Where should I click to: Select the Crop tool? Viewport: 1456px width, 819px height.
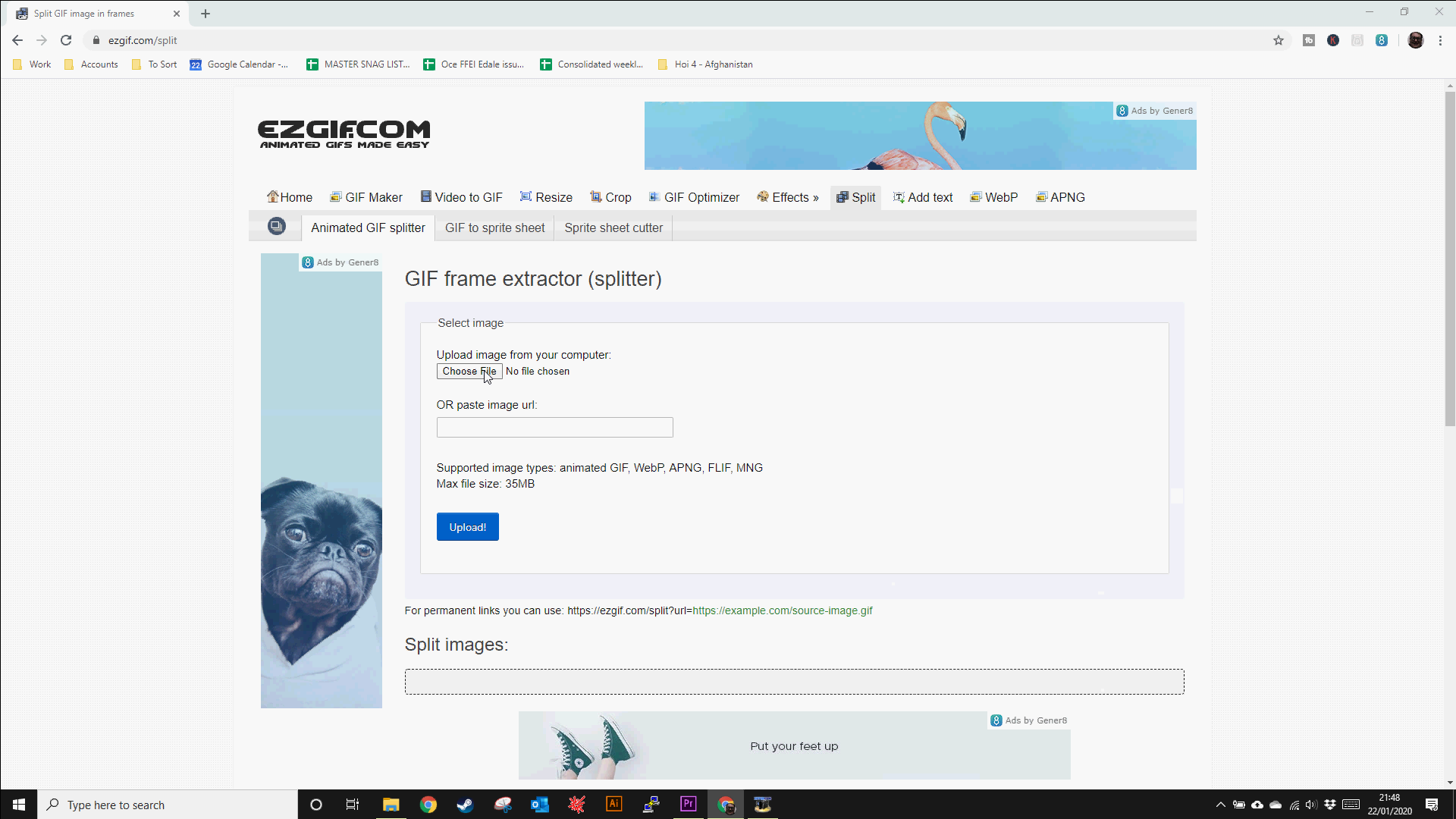(610, 197)
